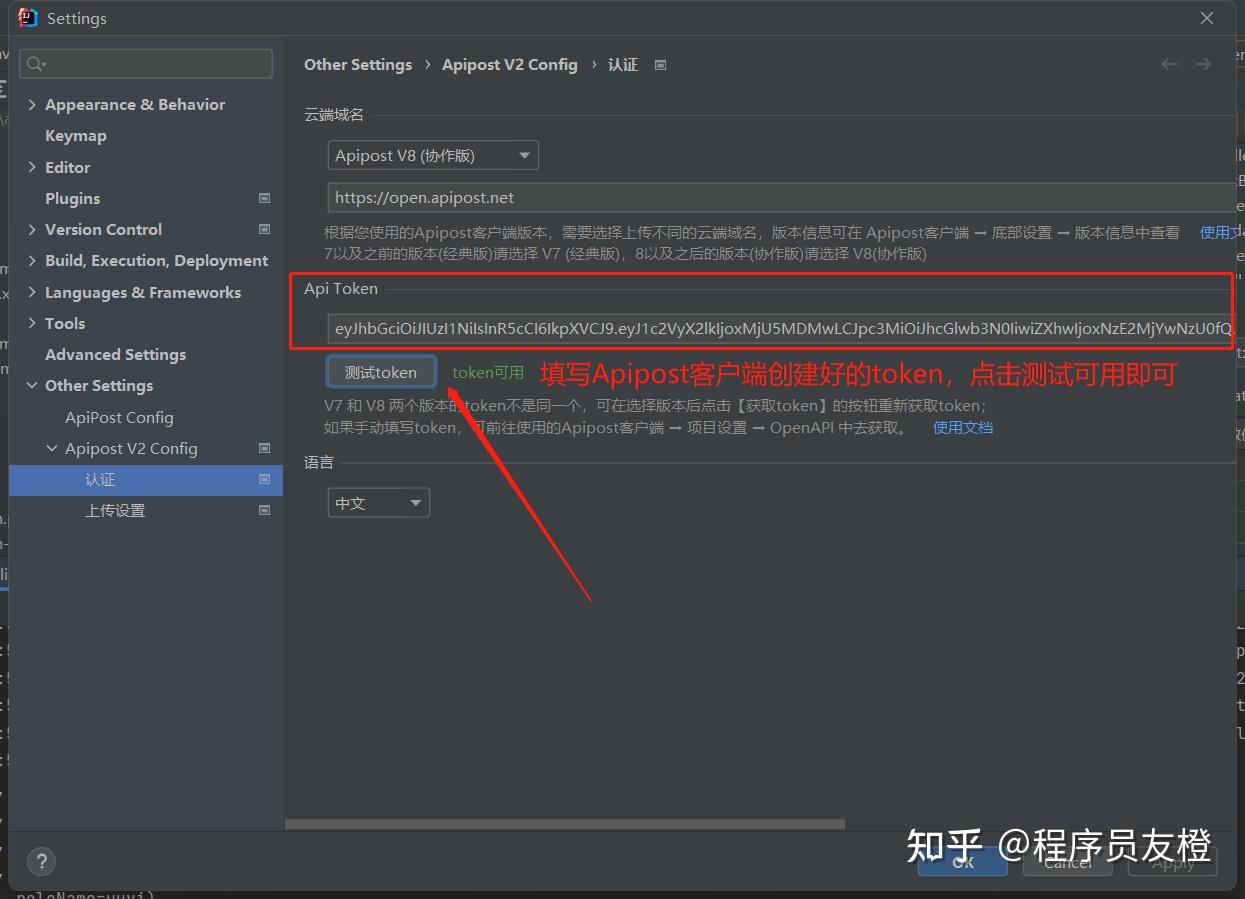Go back using the left arrow
This screenshot has height=899, width=1245.
click(x=1169, y=64)
